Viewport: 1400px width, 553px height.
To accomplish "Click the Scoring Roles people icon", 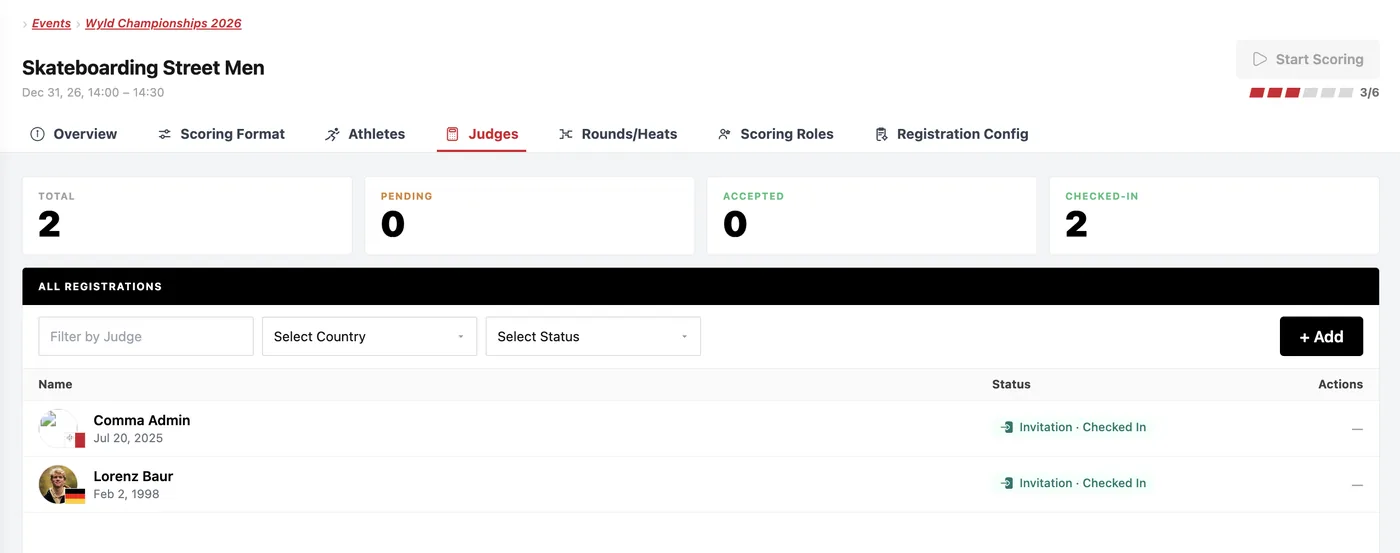I will (725, 134).
